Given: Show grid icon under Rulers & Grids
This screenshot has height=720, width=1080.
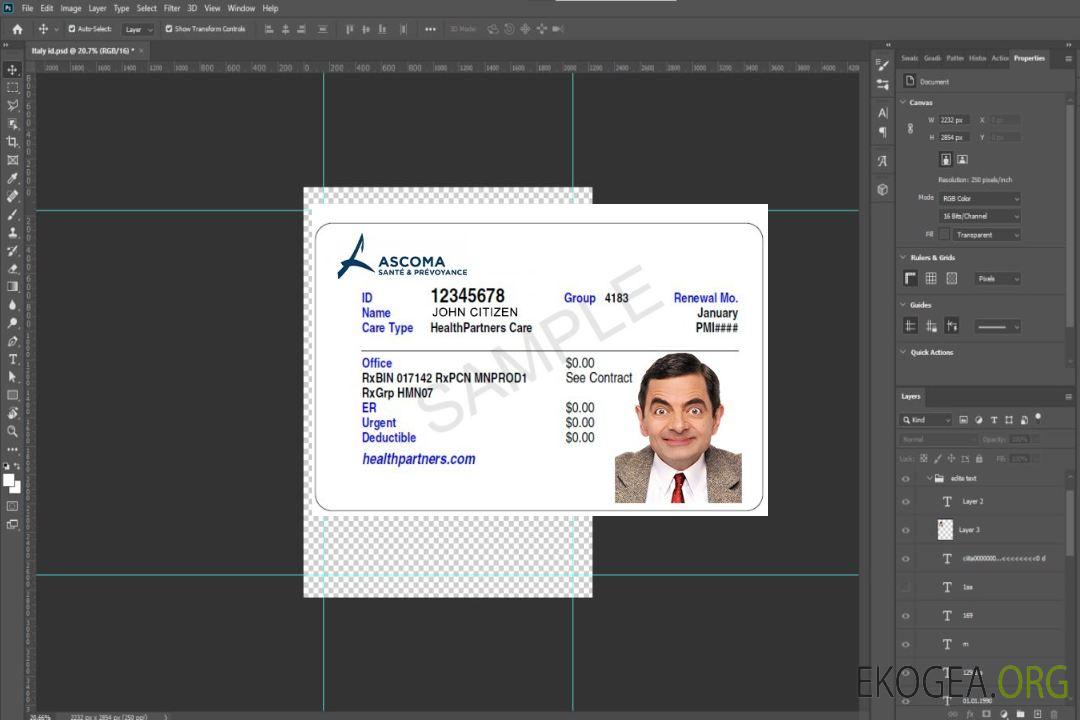Looking at the screenshot, I should pyautogui.click(x=930, y=279).
